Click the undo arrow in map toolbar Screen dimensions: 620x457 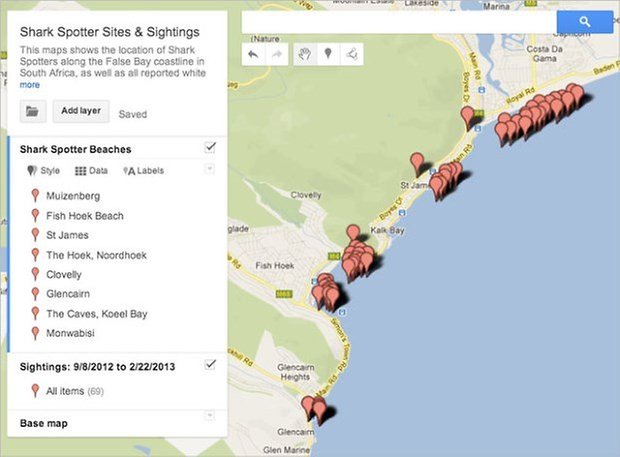(x=253, y=54)
